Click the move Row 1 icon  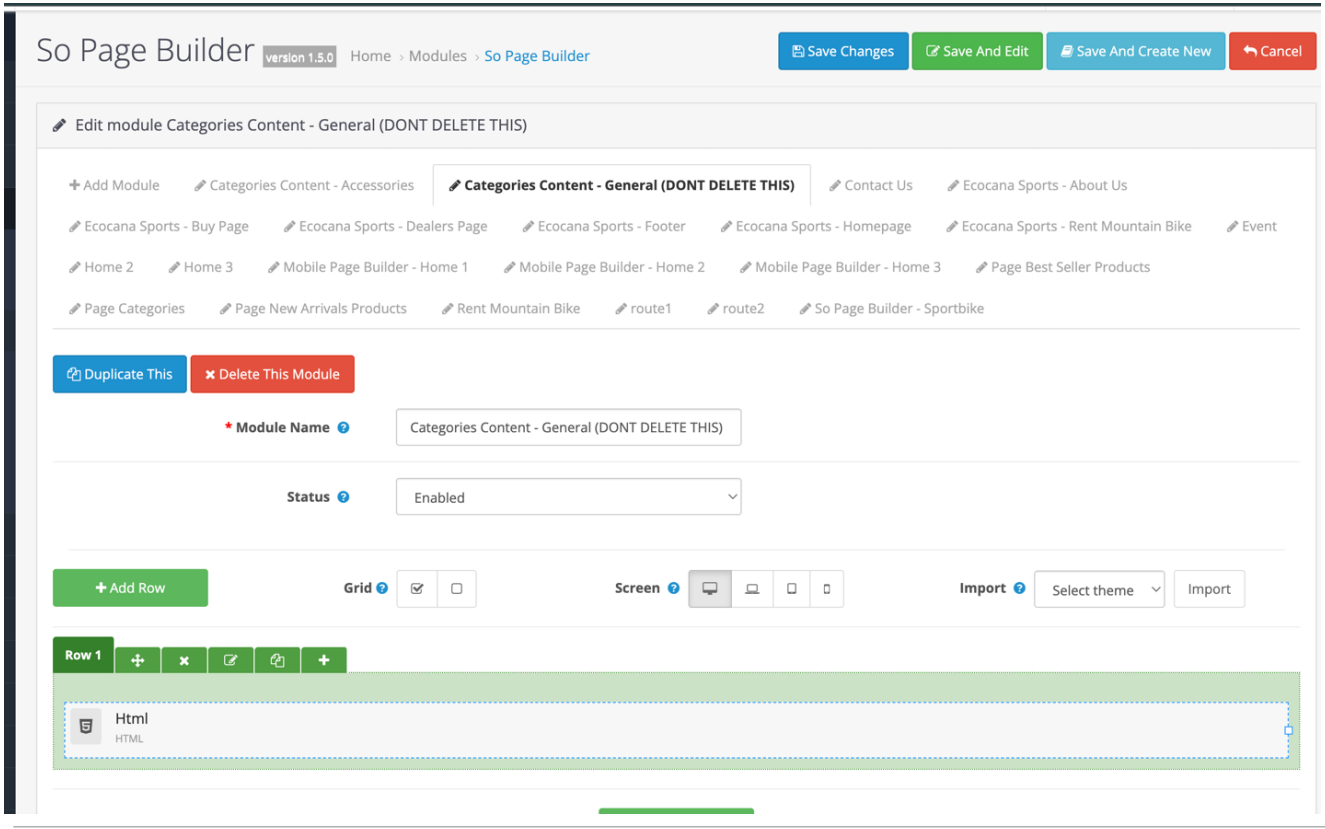pos(138,660)
